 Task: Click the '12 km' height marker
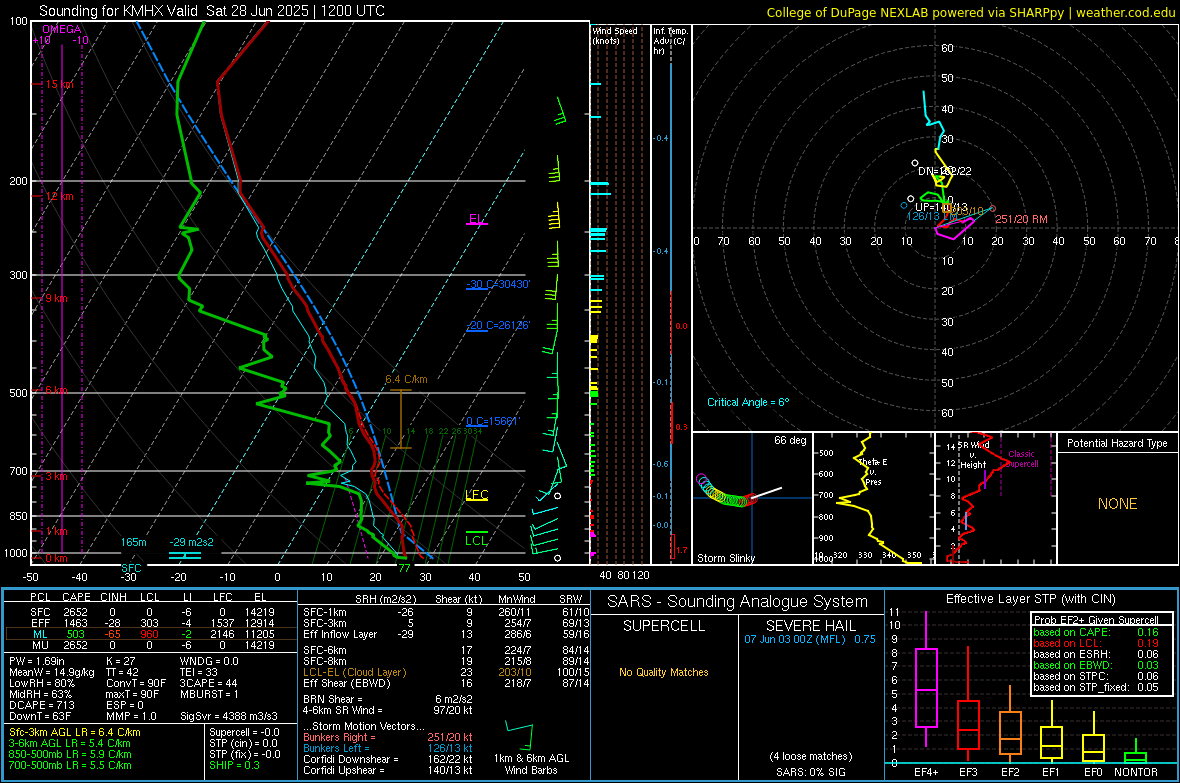tap(59, 197)
